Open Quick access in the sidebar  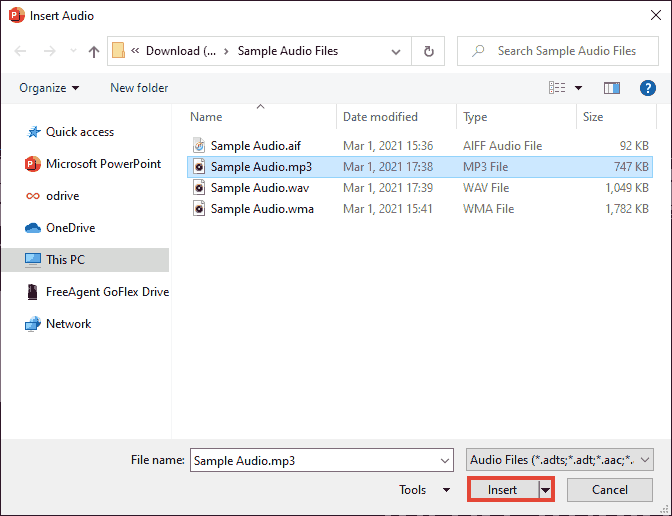[79, 132]
